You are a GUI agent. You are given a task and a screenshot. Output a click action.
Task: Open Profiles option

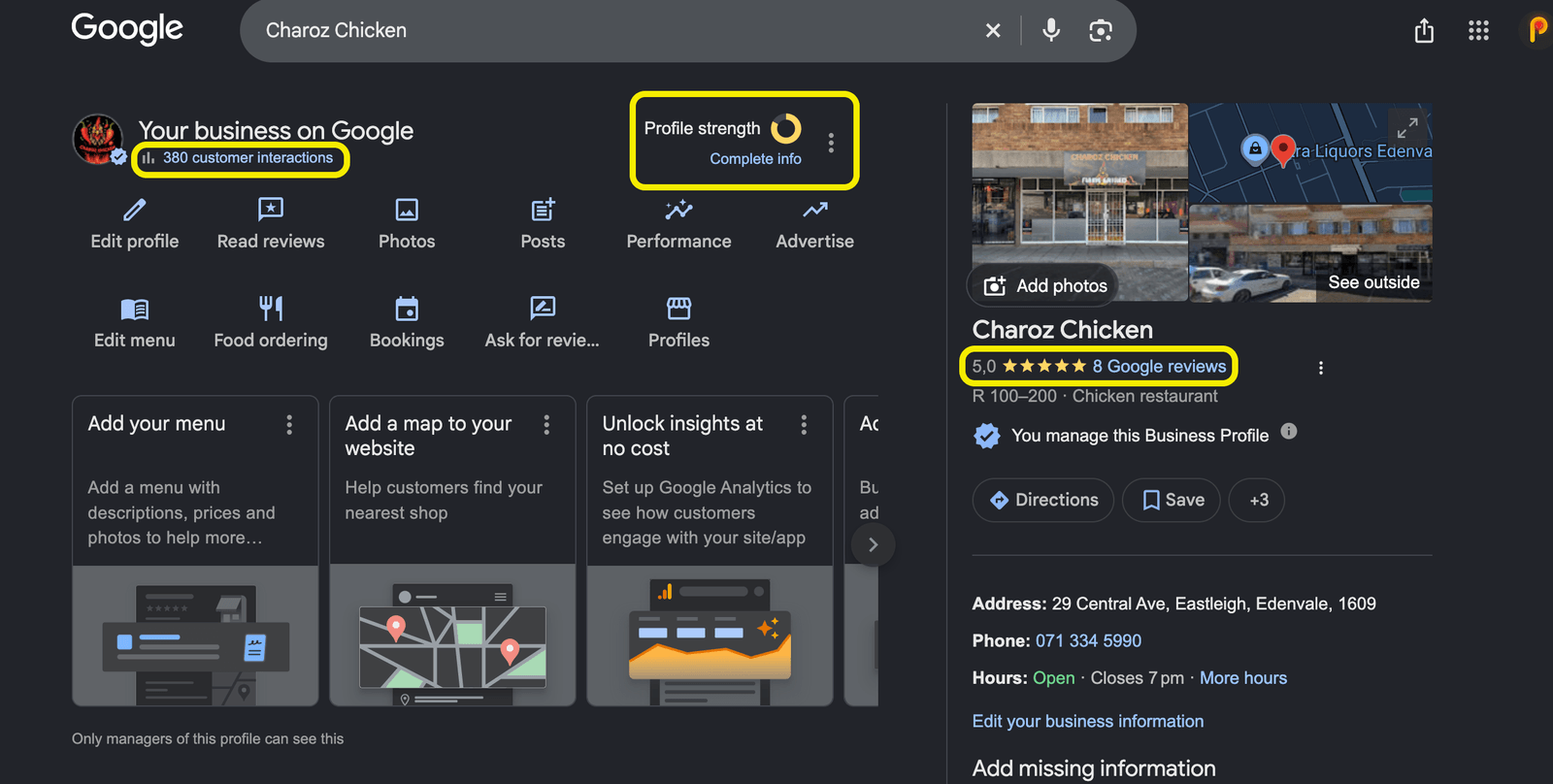pos(678,323)
